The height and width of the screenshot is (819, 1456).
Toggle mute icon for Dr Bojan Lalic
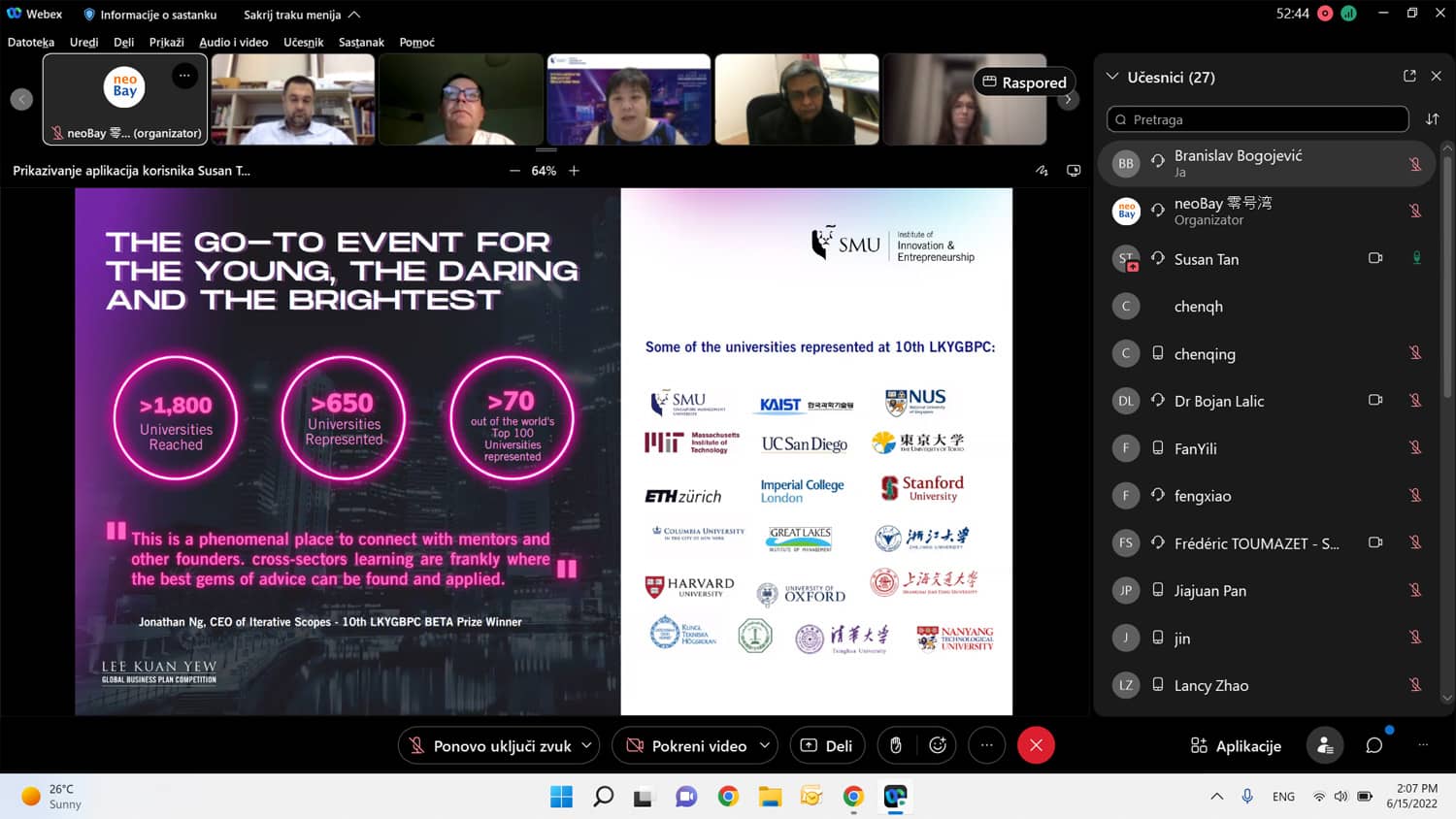(1415, 400)
